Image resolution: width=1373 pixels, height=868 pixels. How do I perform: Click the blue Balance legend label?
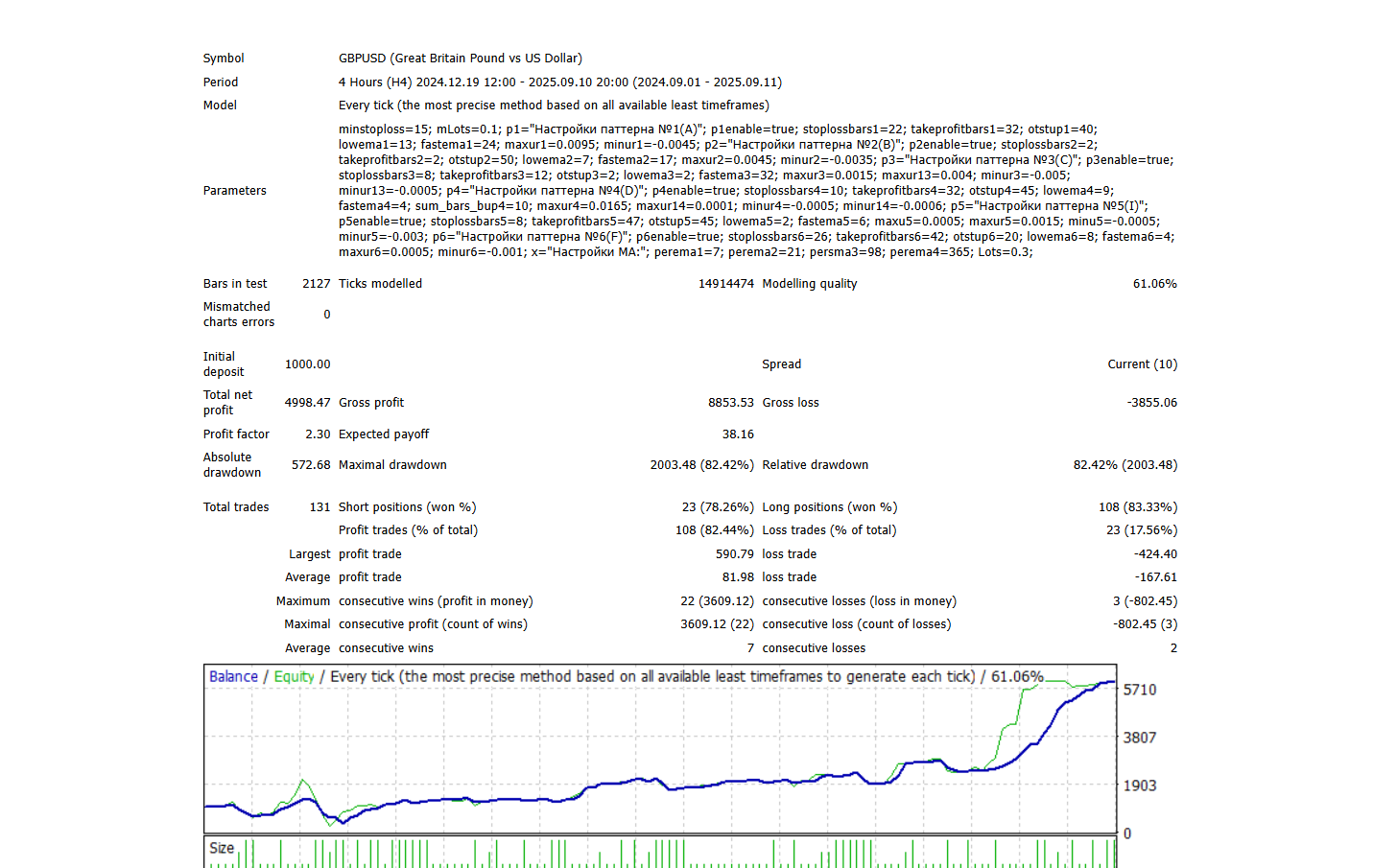(x=233, y=676)
